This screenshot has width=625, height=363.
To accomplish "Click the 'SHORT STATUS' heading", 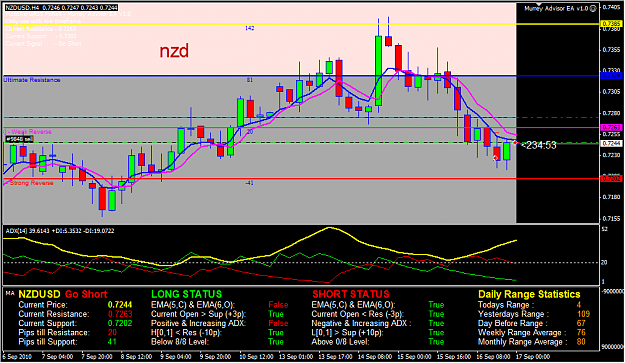I will click(350, 294).
